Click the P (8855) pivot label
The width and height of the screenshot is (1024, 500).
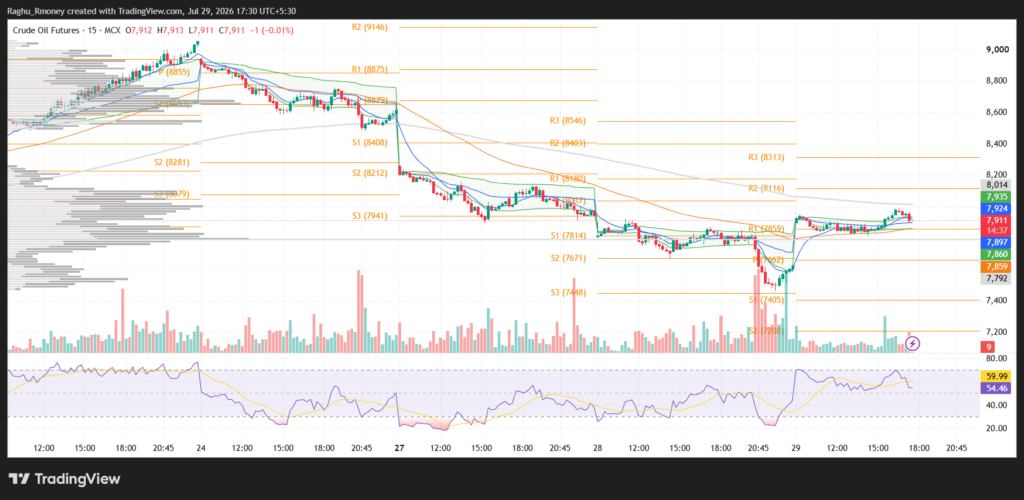(176, 72)
